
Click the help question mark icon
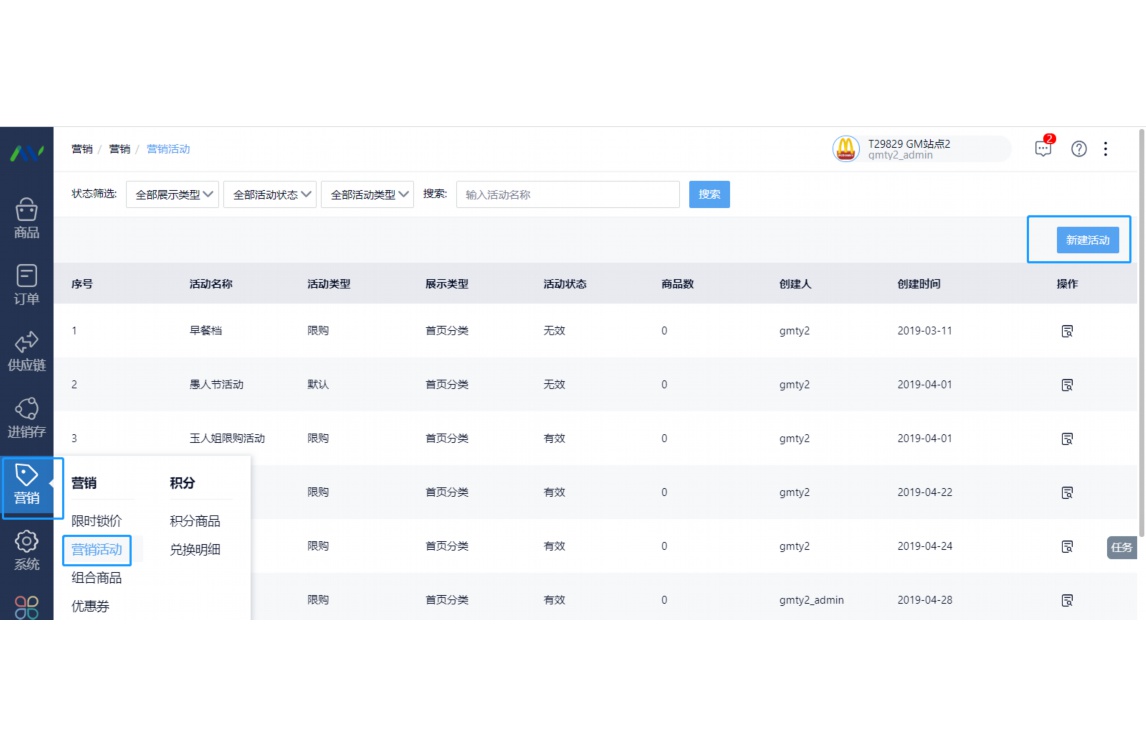point(1079,148)
